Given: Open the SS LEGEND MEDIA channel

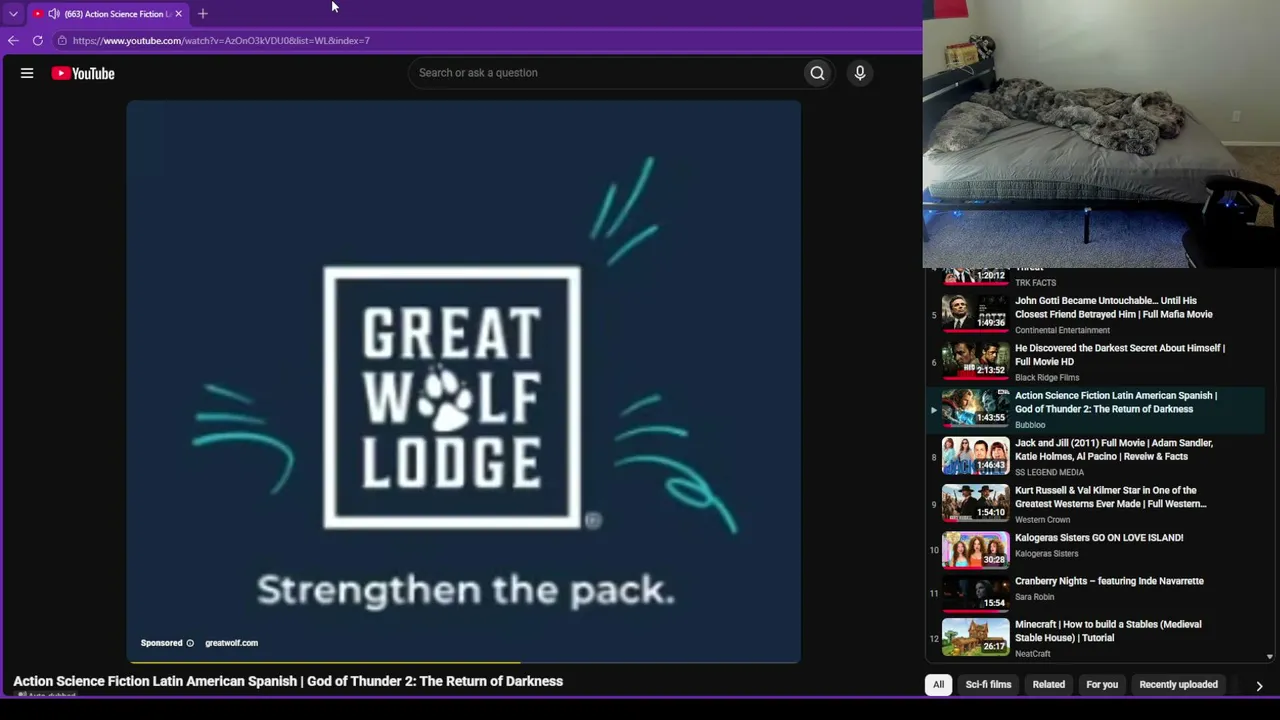Looking at the screenshot, I should click(1049, 473).
